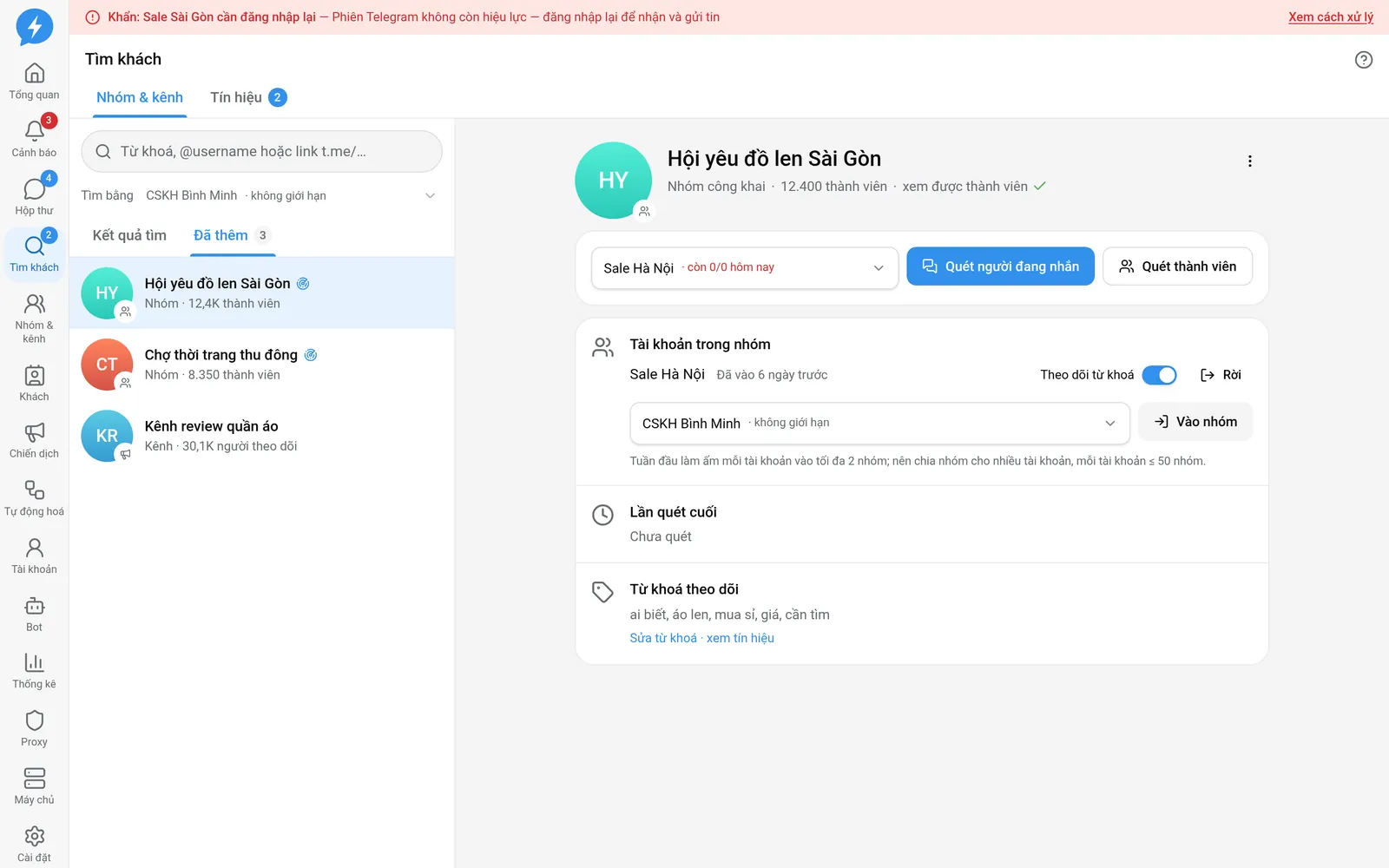Viewport: 1389px width, 868px height.
Task: Toggle Theo dõi từ khoá switch off
Action: (1159, 375)
